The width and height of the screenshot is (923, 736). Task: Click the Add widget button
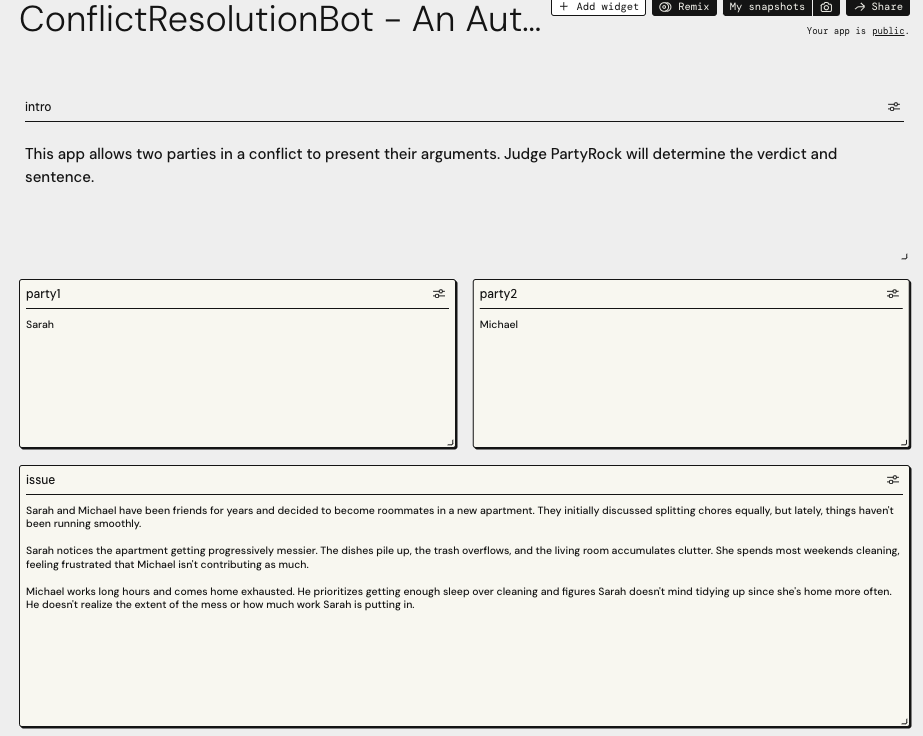598,7
